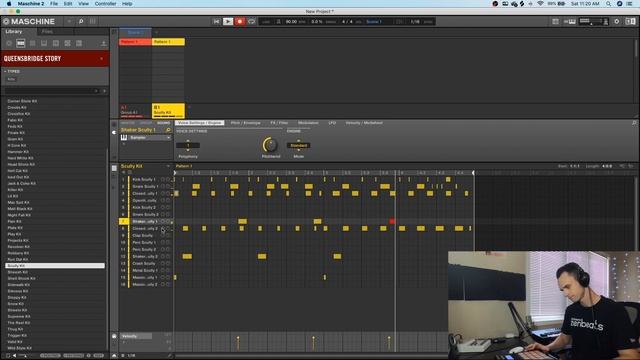Open the LFO tab
640x360 pixels.
pos(332,123)
